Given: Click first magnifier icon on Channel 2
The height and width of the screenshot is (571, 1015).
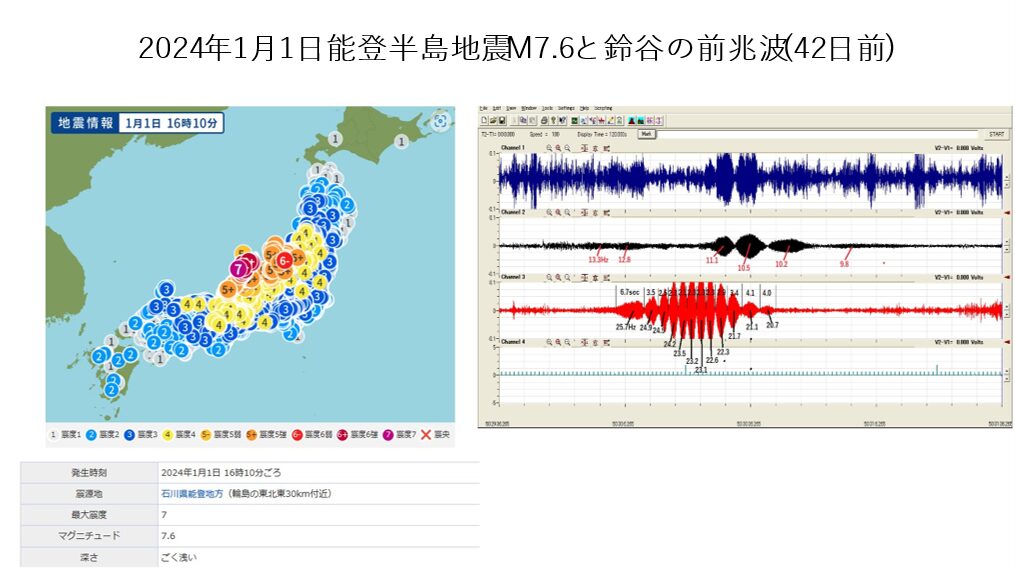Looking at the screenshot, I should click(x=549, y=213).
